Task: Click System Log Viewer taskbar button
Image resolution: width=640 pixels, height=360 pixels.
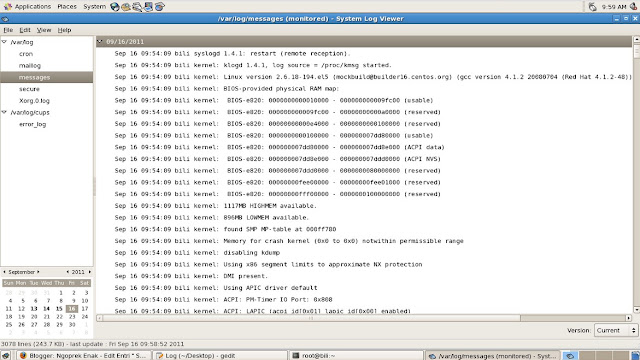Action: click(x=493, y=356)
